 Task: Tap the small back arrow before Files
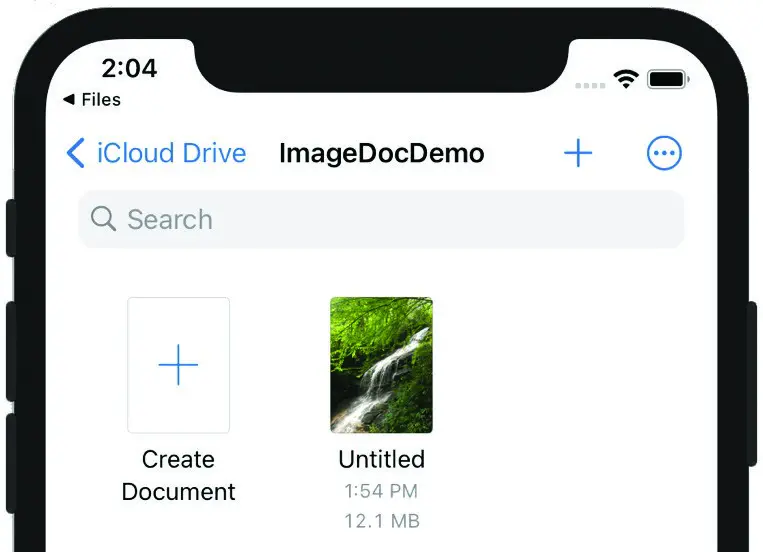pyautogui.click(x=69, y=99)
